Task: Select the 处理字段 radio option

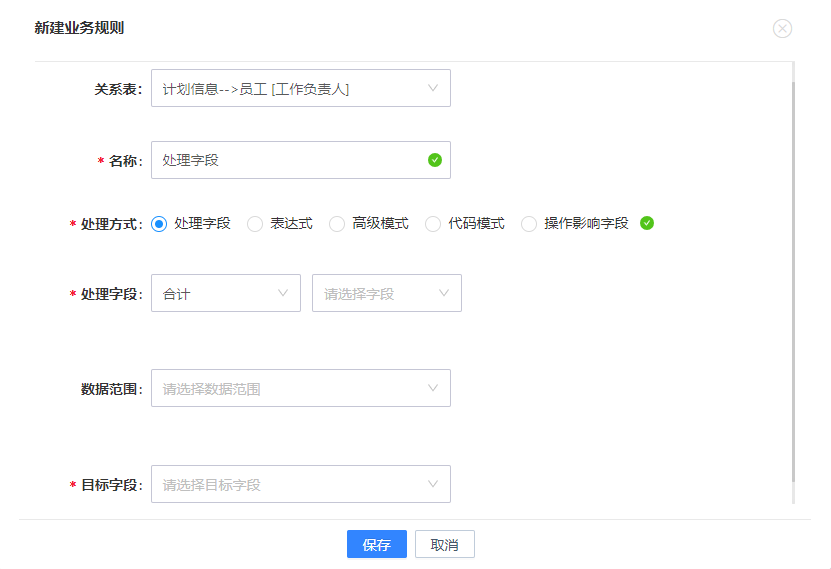Action: pyautogui.click(x=159, y=224)
